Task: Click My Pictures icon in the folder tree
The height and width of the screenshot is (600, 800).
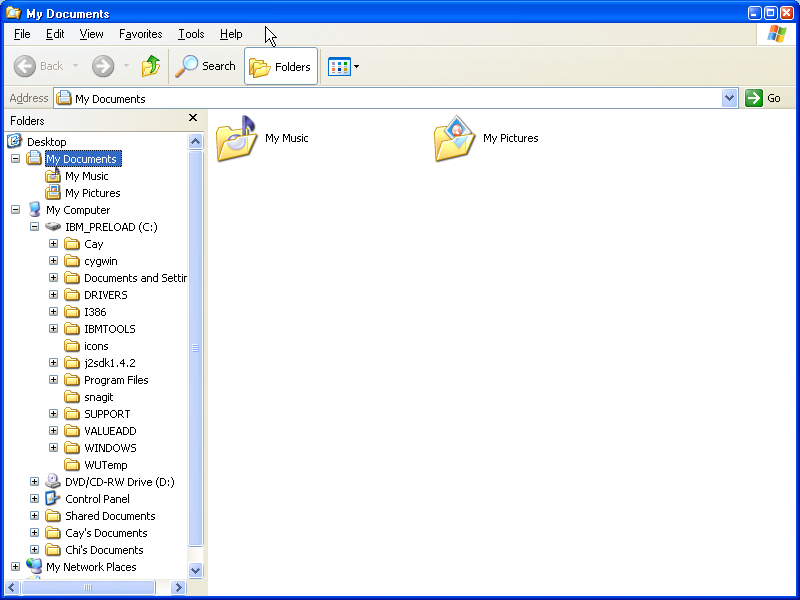Action: pyautogui.click(x=53, y=193)
